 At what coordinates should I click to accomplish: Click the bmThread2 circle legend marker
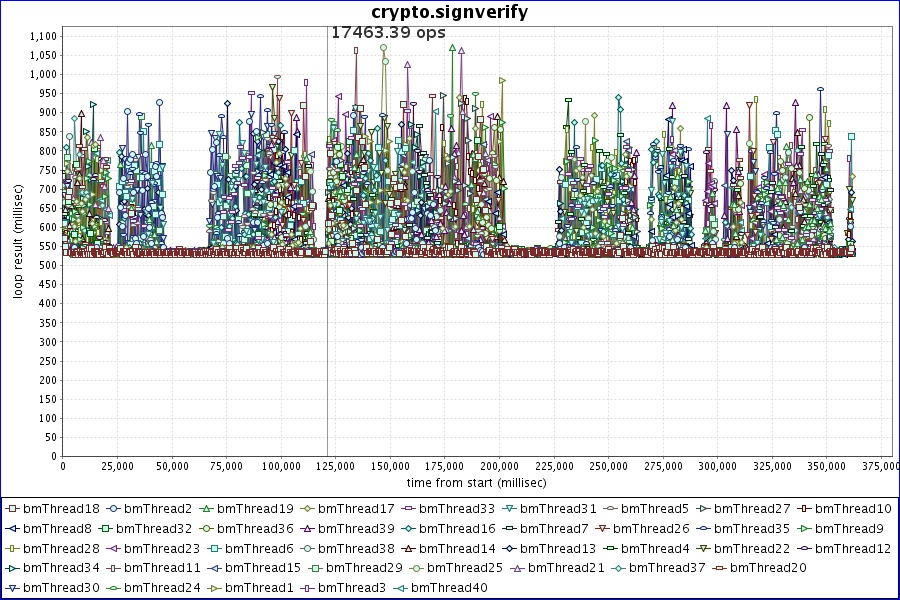113,509
